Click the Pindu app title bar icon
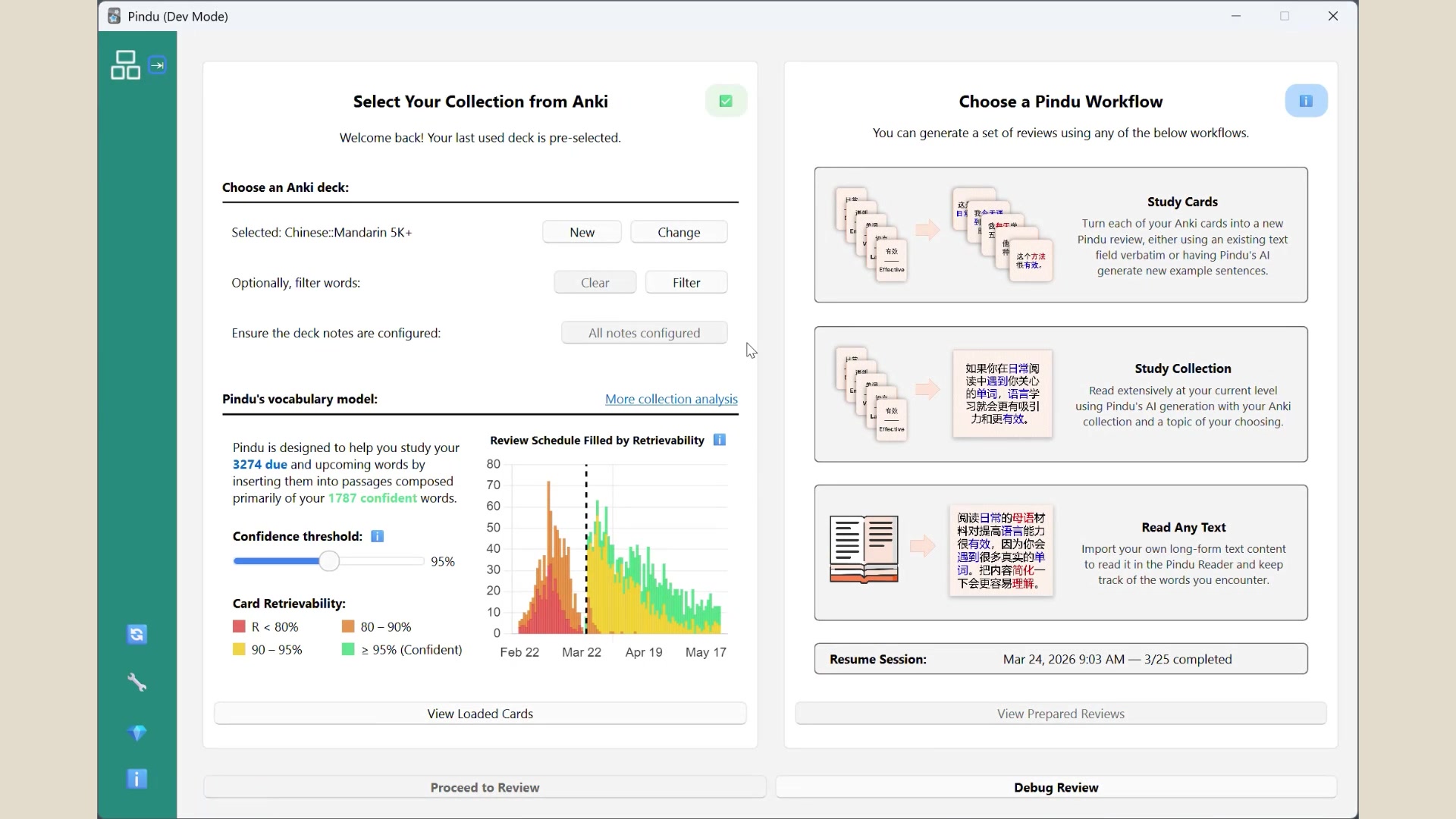 (114, 16)
